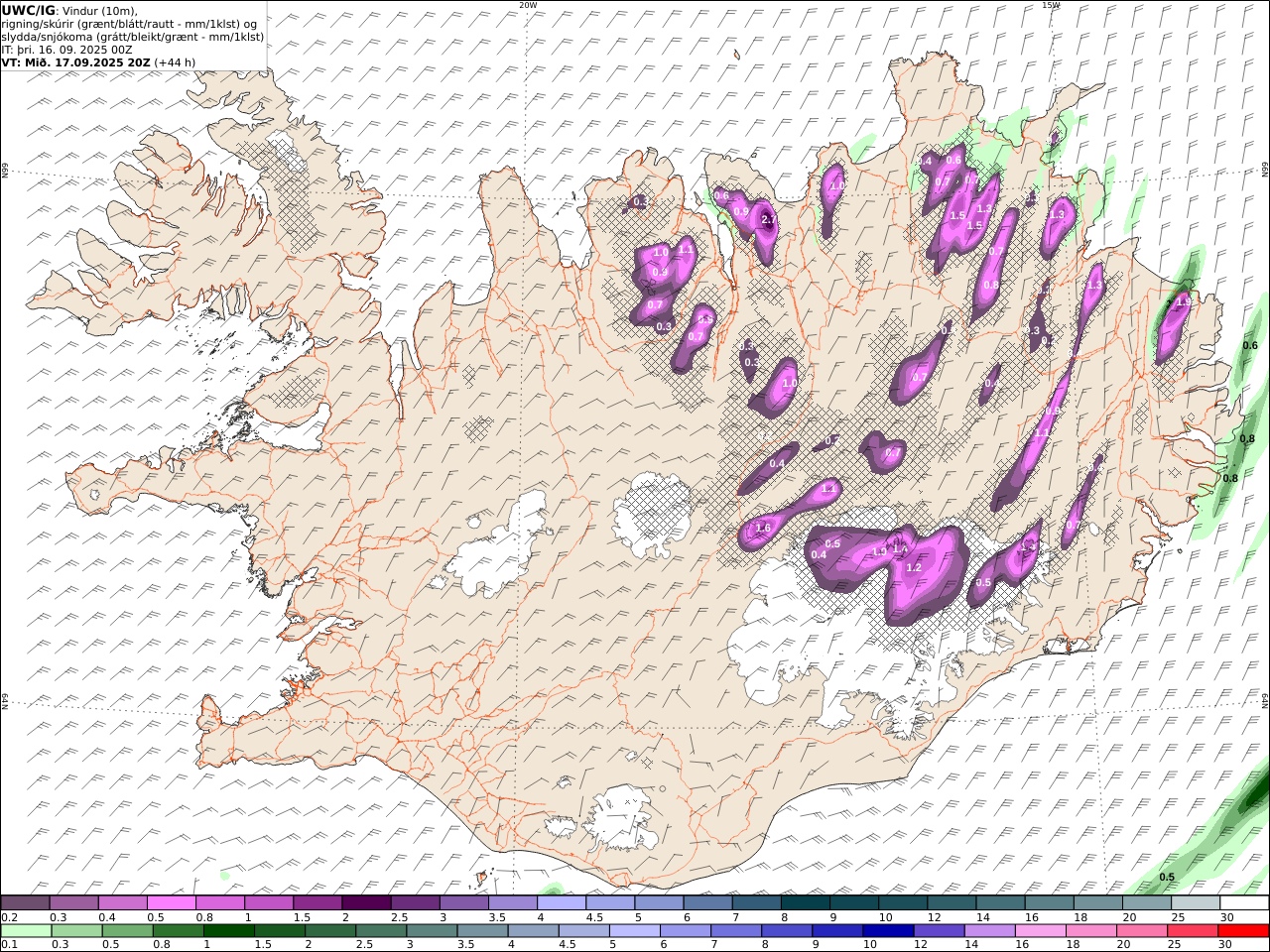This screenshot has width=1270, height=952.
Task: Pick the light purple 14 swatch, lower legend row
Action: point(989,930)
